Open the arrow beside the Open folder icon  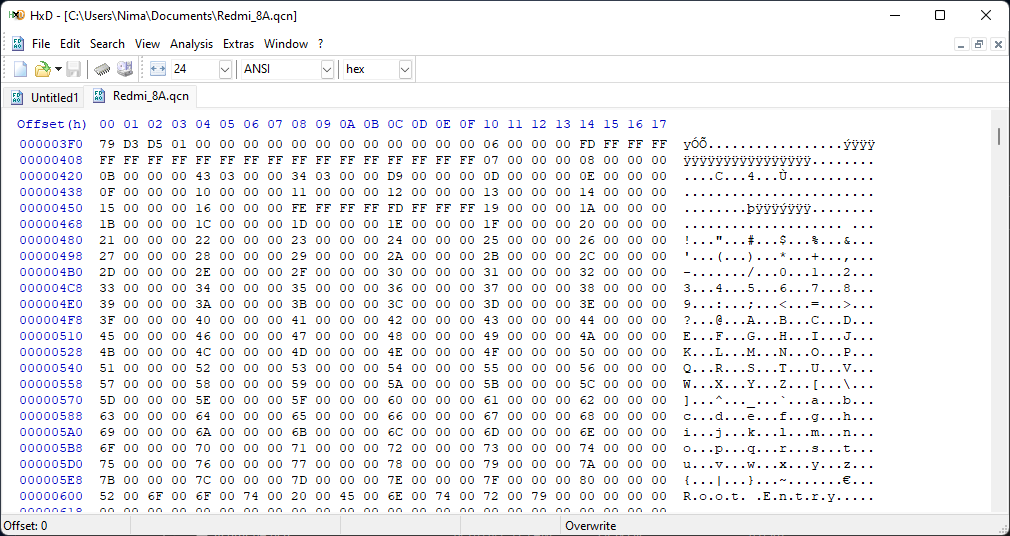58,69
